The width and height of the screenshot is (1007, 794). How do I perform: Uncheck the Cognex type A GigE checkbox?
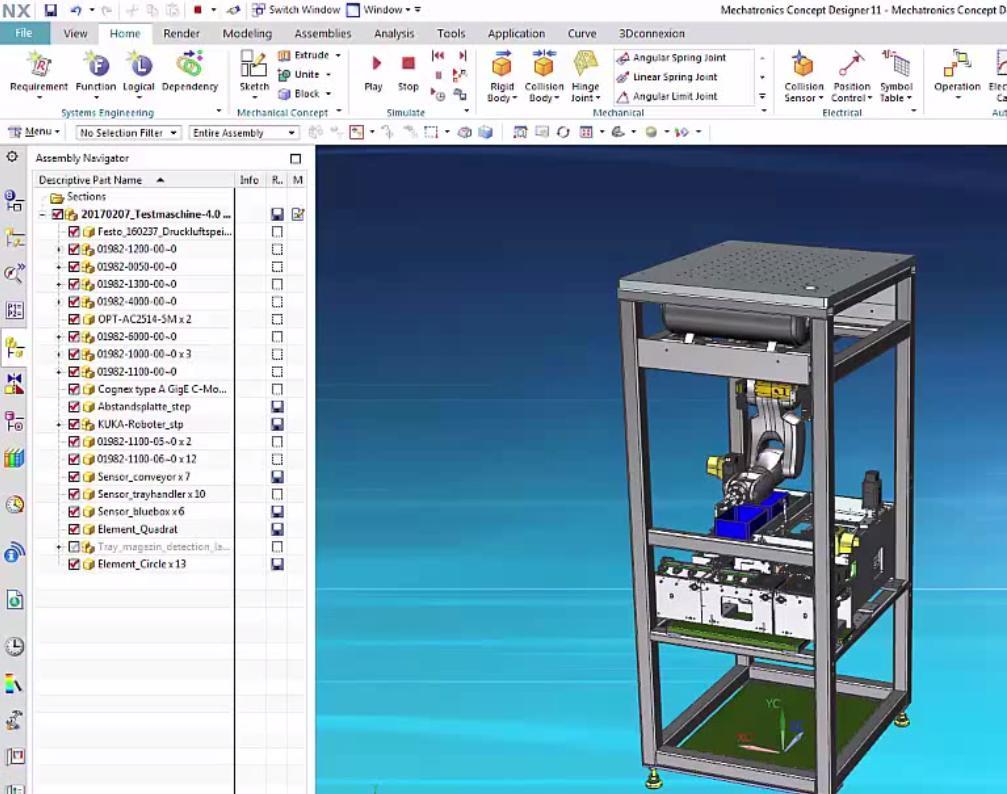click(74, 389)
